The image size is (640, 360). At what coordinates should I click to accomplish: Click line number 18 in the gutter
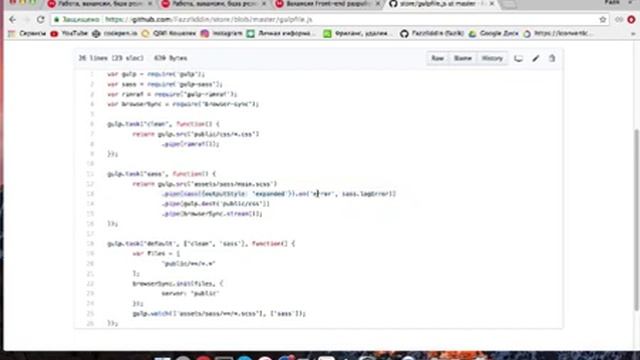(x=90, y=244)
